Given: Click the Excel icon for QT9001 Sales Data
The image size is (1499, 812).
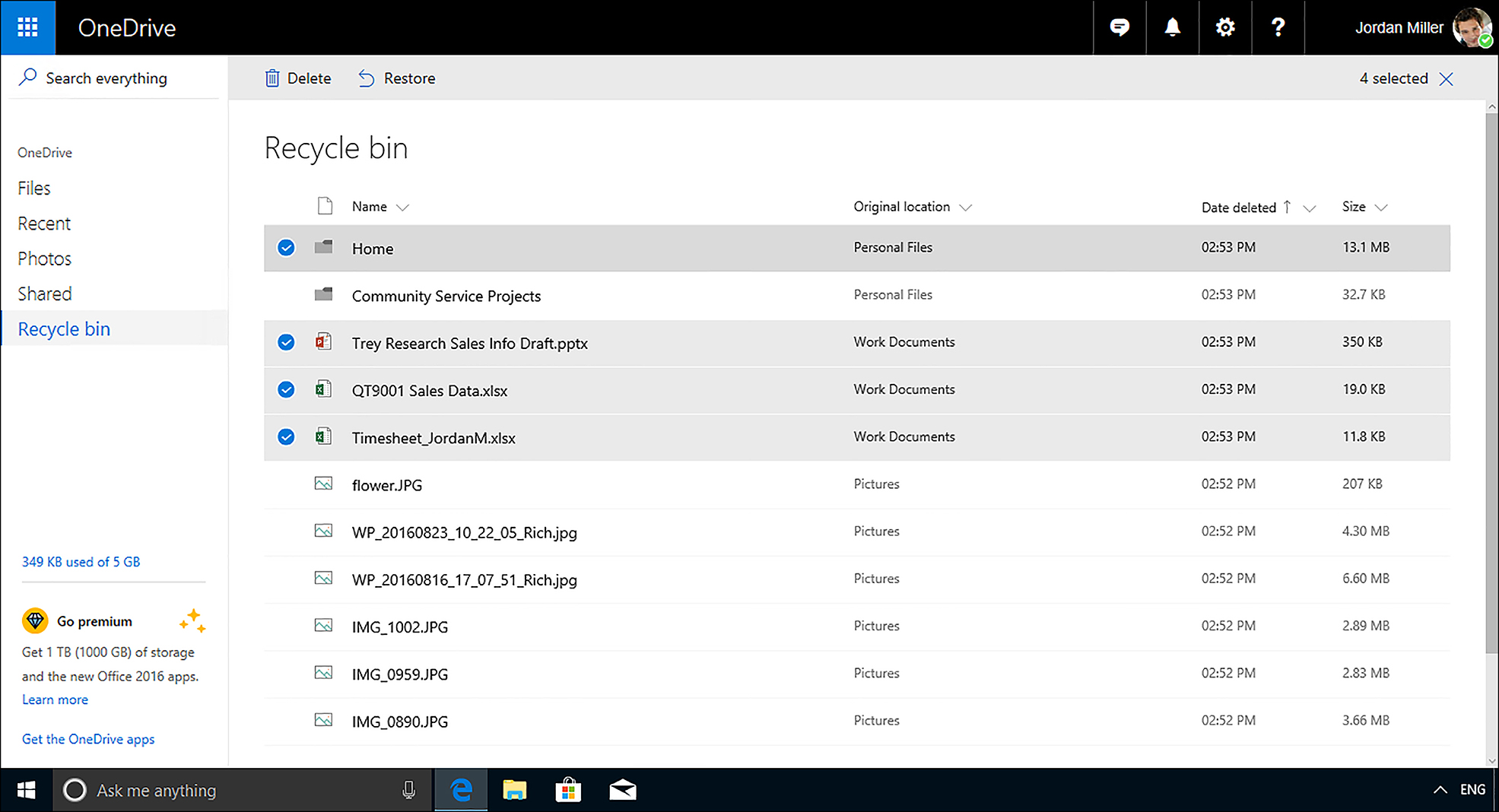Looking at the screenshot, I should click(x=323, y=389).
